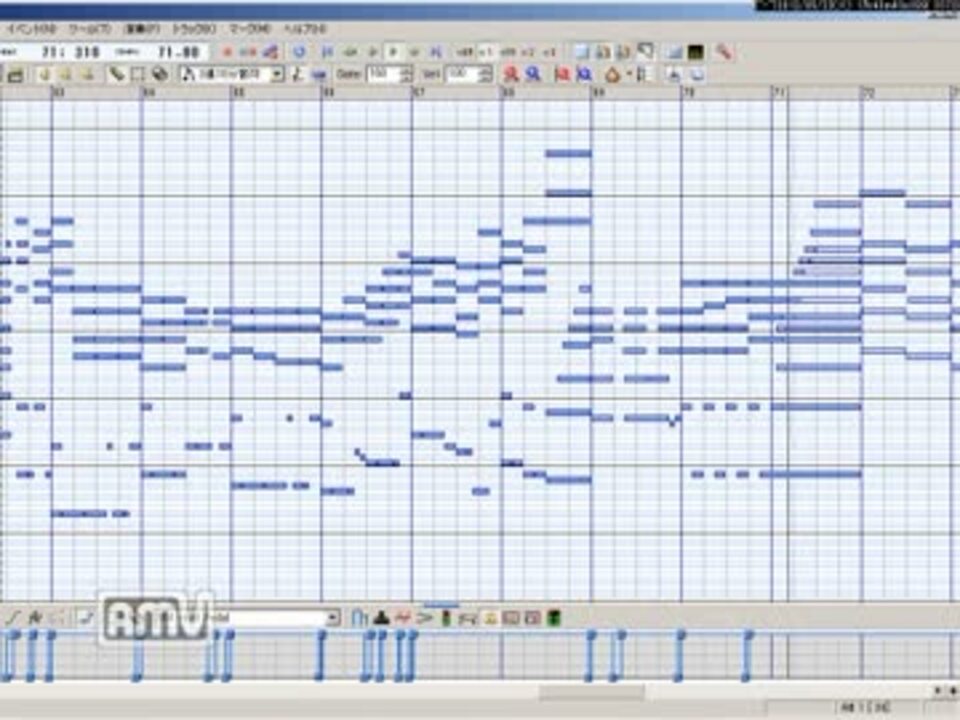
Task: Click the blue graph icon beside the black square
Action: pos(675,53)
